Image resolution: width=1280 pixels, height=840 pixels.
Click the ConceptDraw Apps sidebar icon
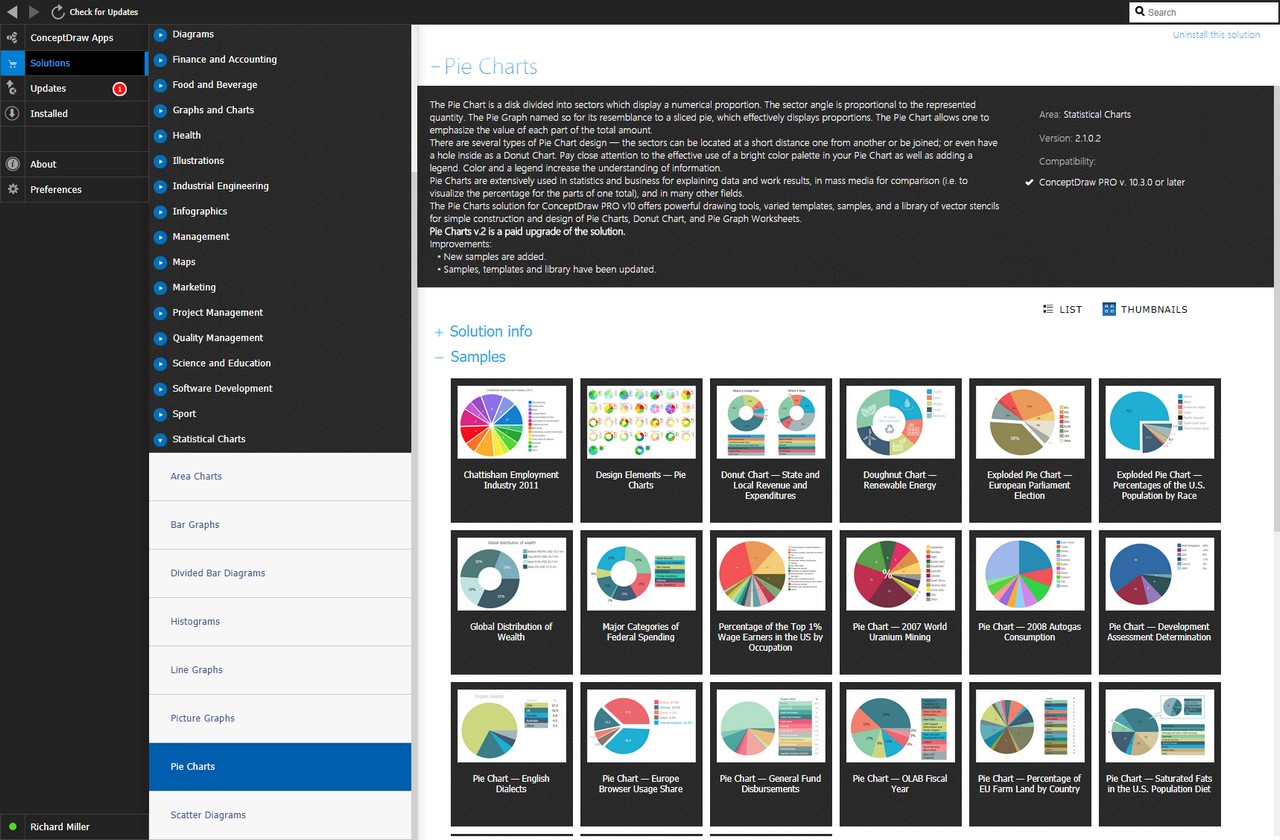(12, 38)
